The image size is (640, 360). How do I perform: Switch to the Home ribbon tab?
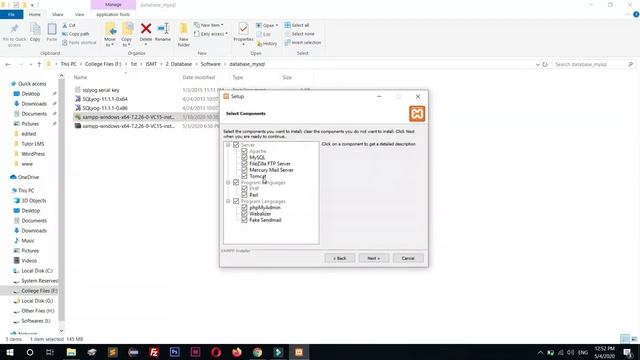pyautogui.click(x=35, y=14)
